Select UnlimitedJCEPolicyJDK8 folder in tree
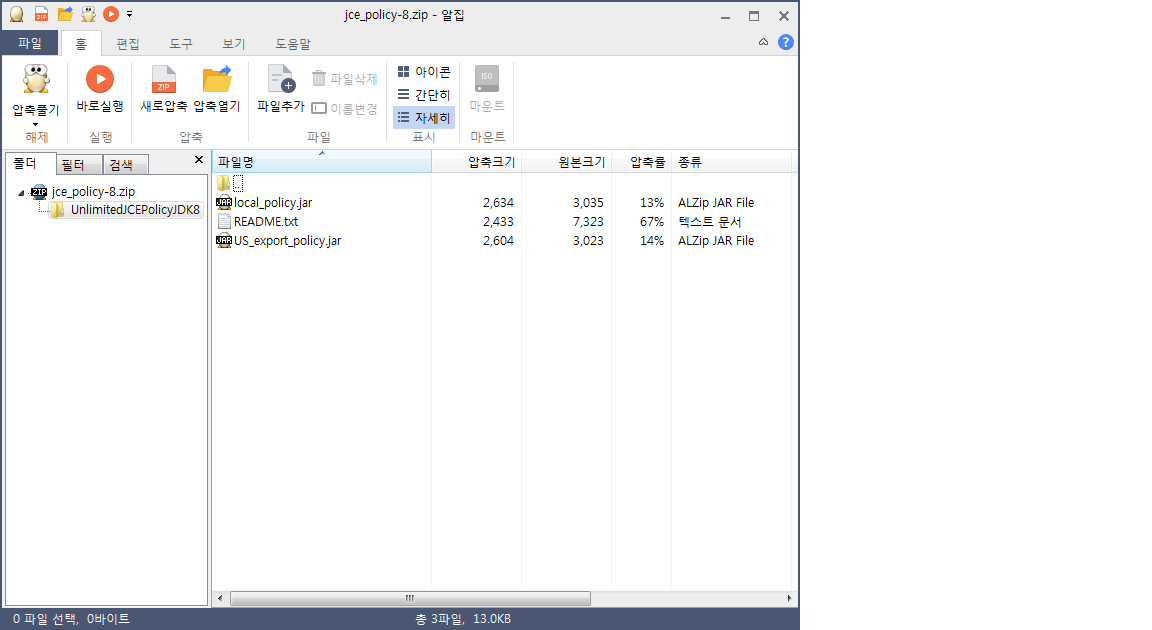The width and height of the screenshot is (1152, 630). (x=135, y=210)
